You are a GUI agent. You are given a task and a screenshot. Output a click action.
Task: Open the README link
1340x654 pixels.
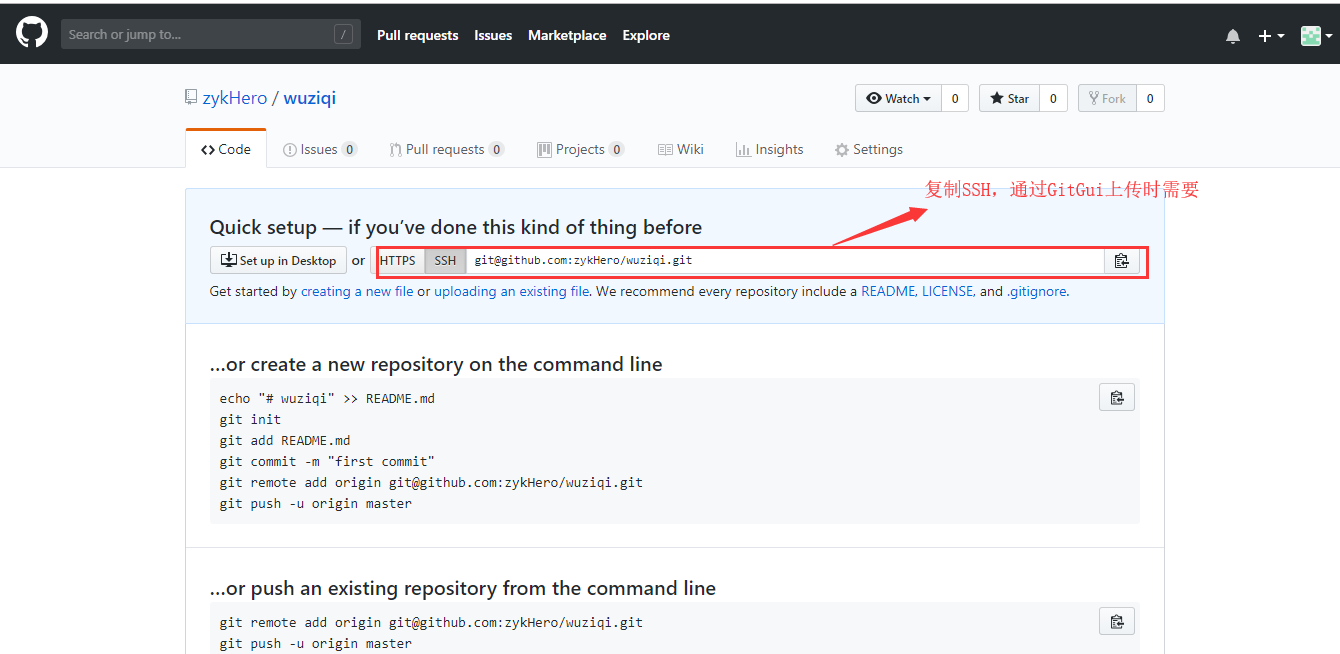(x=888, y=292)
